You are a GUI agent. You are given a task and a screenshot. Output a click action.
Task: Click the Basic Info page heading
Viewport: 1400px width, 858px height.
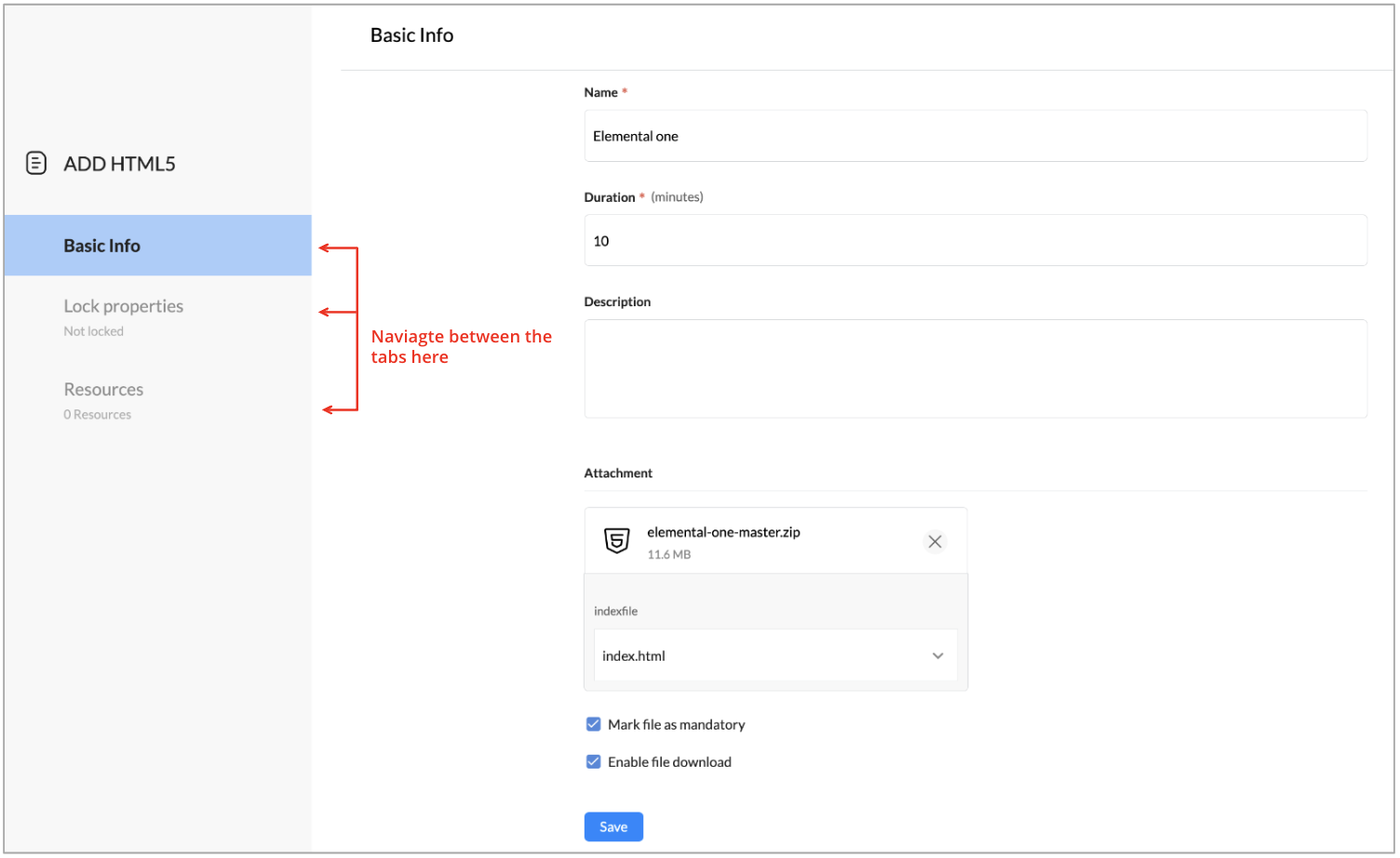(x=411, y=35)
